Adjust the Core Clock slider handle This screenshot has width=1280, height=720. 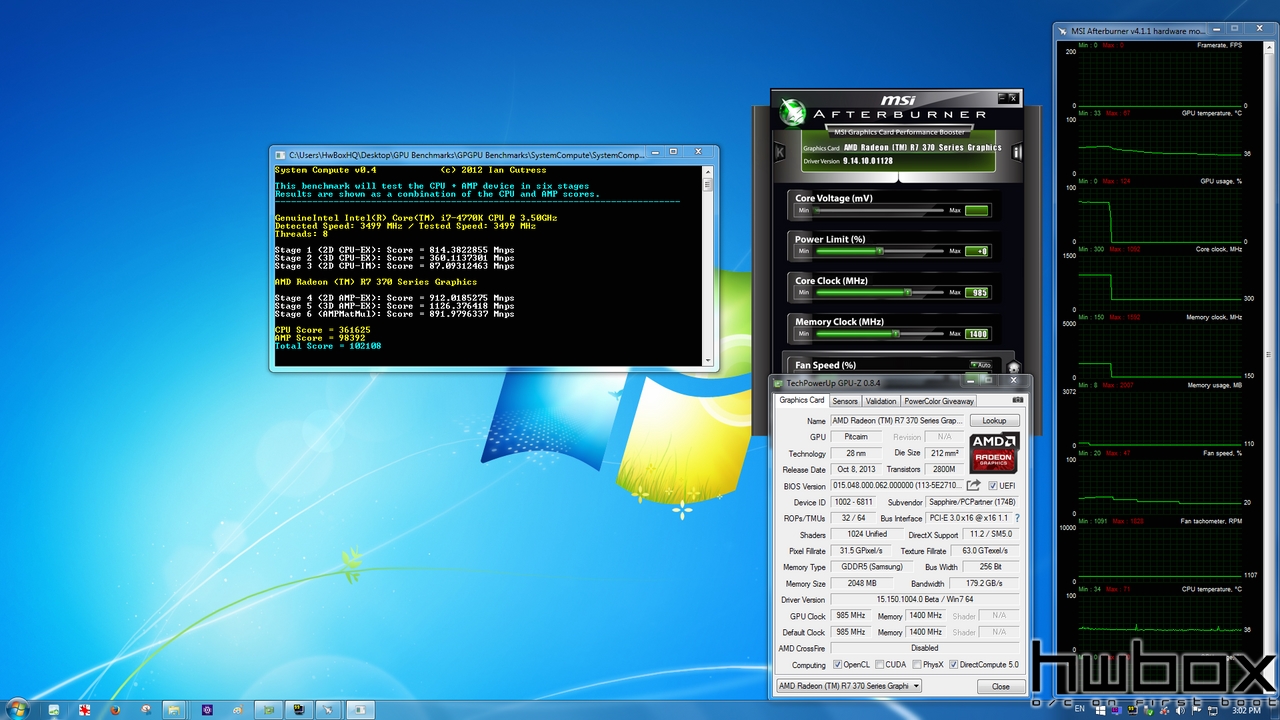(908, 292)
